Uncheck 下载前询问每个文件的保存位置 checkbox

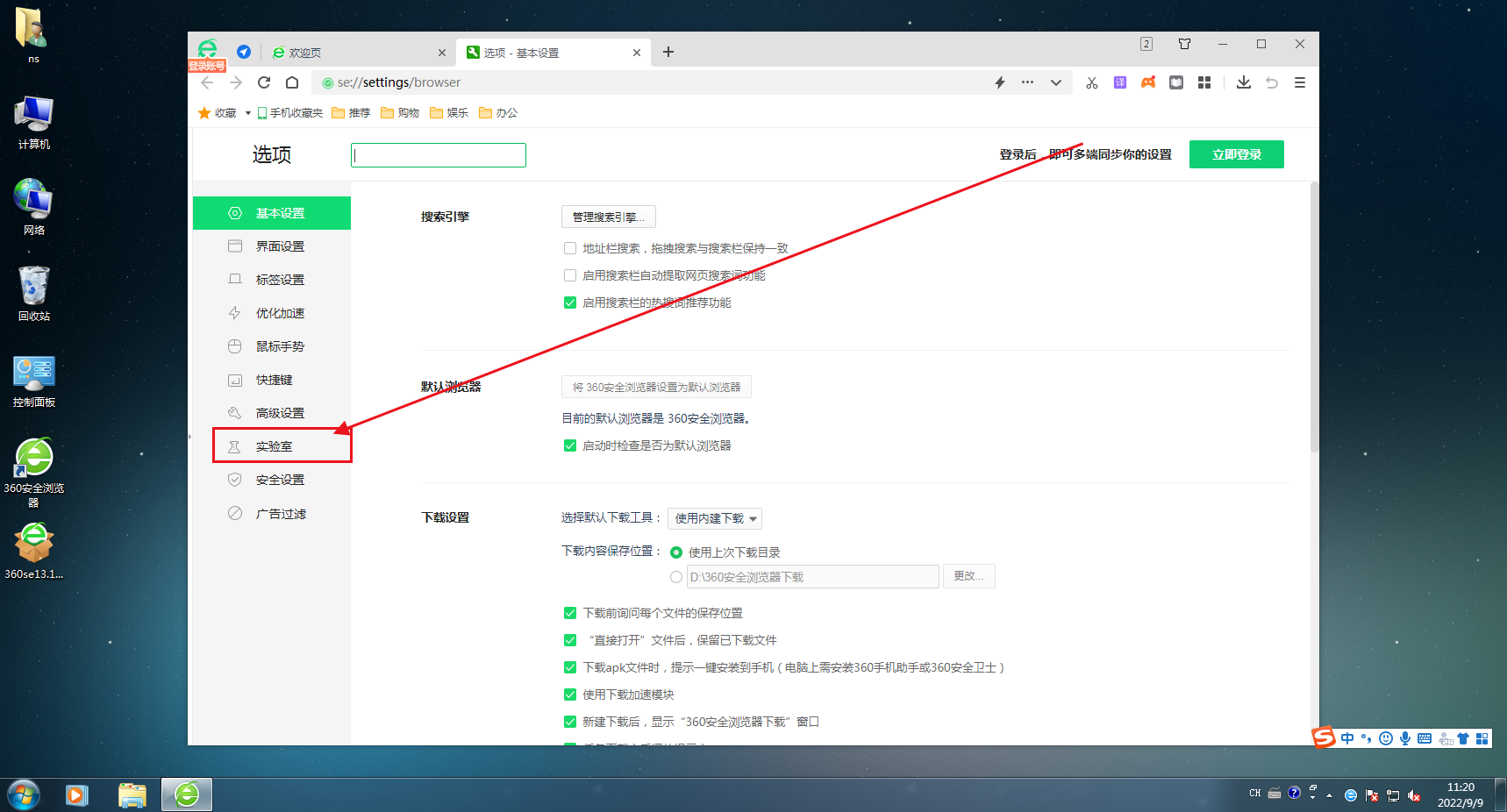(x=570, y=613)
